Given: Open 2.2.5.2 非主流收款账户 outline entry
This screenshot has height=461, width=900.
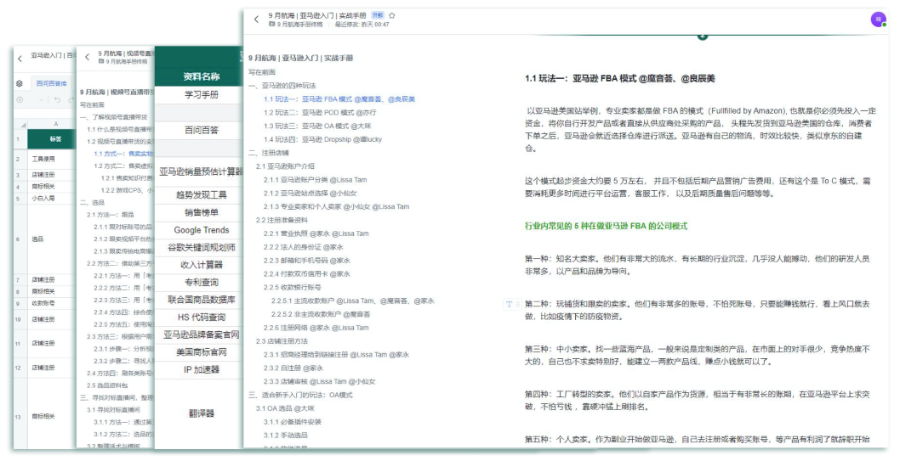Looking at the screenshot, I should [321, 315].
